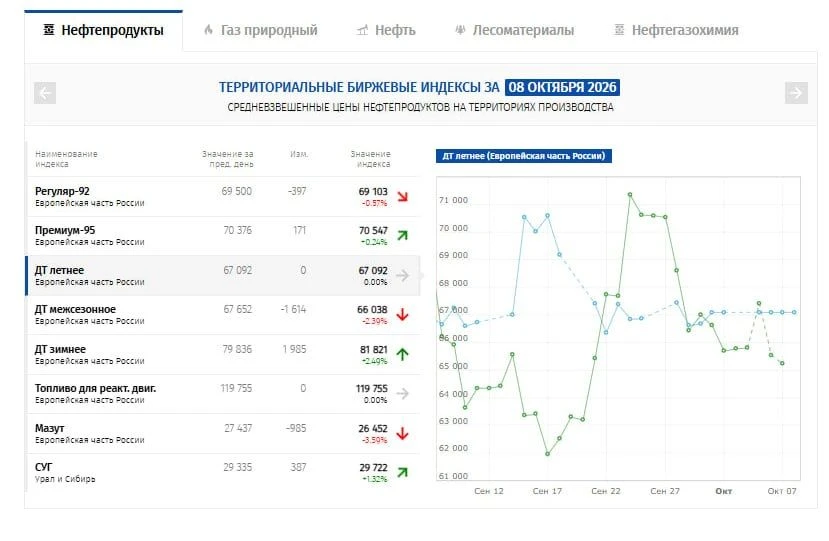Image resolution: width=829 pixels, height=541 pixels.
Task: Open the Нефтегазохимия tab
Action: [x=676, y=31]
